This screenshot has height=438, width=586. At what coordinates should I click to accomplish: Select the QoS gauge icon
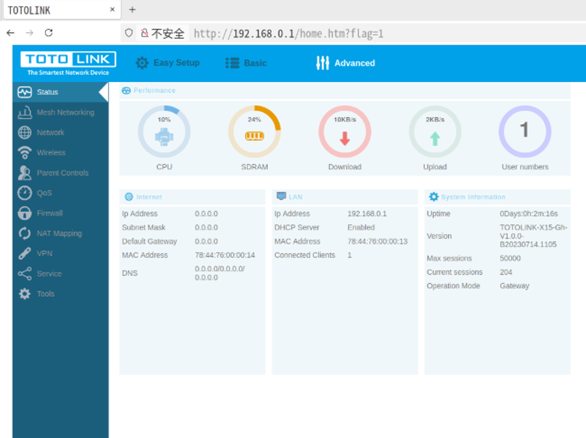tap(25, 193)
